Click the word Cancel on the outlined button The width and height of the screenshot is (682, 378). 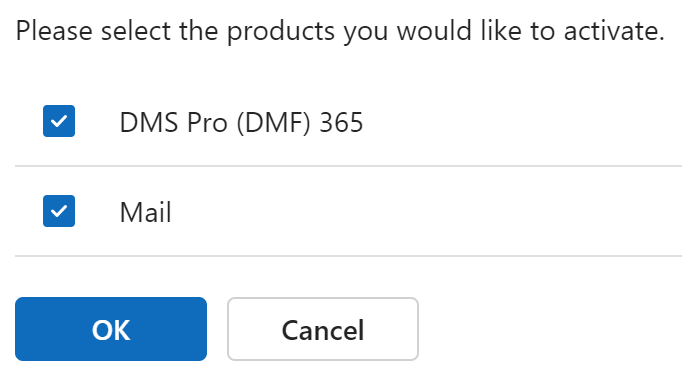pos(323,330)
